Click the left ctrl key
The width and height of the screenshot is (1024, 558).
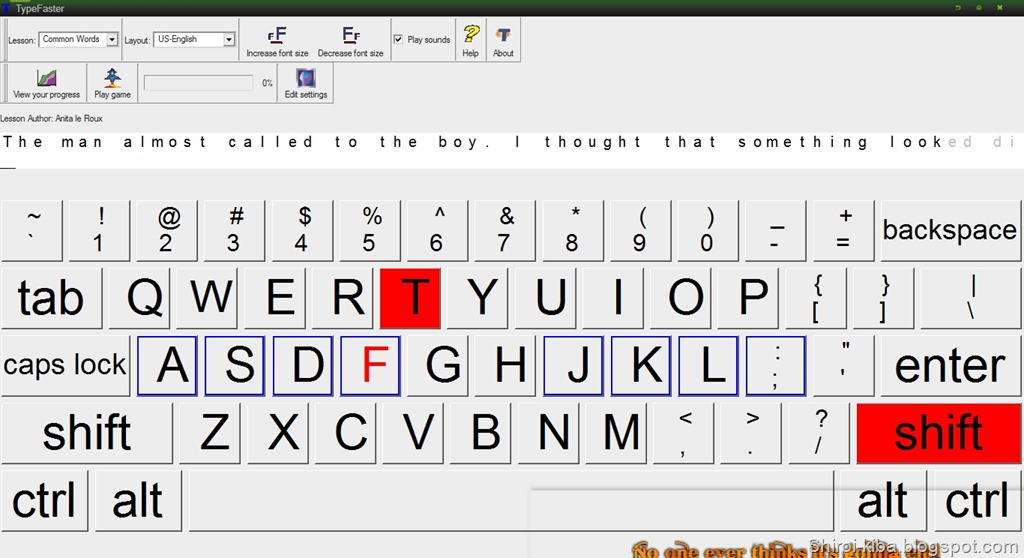tap(44, 501)
